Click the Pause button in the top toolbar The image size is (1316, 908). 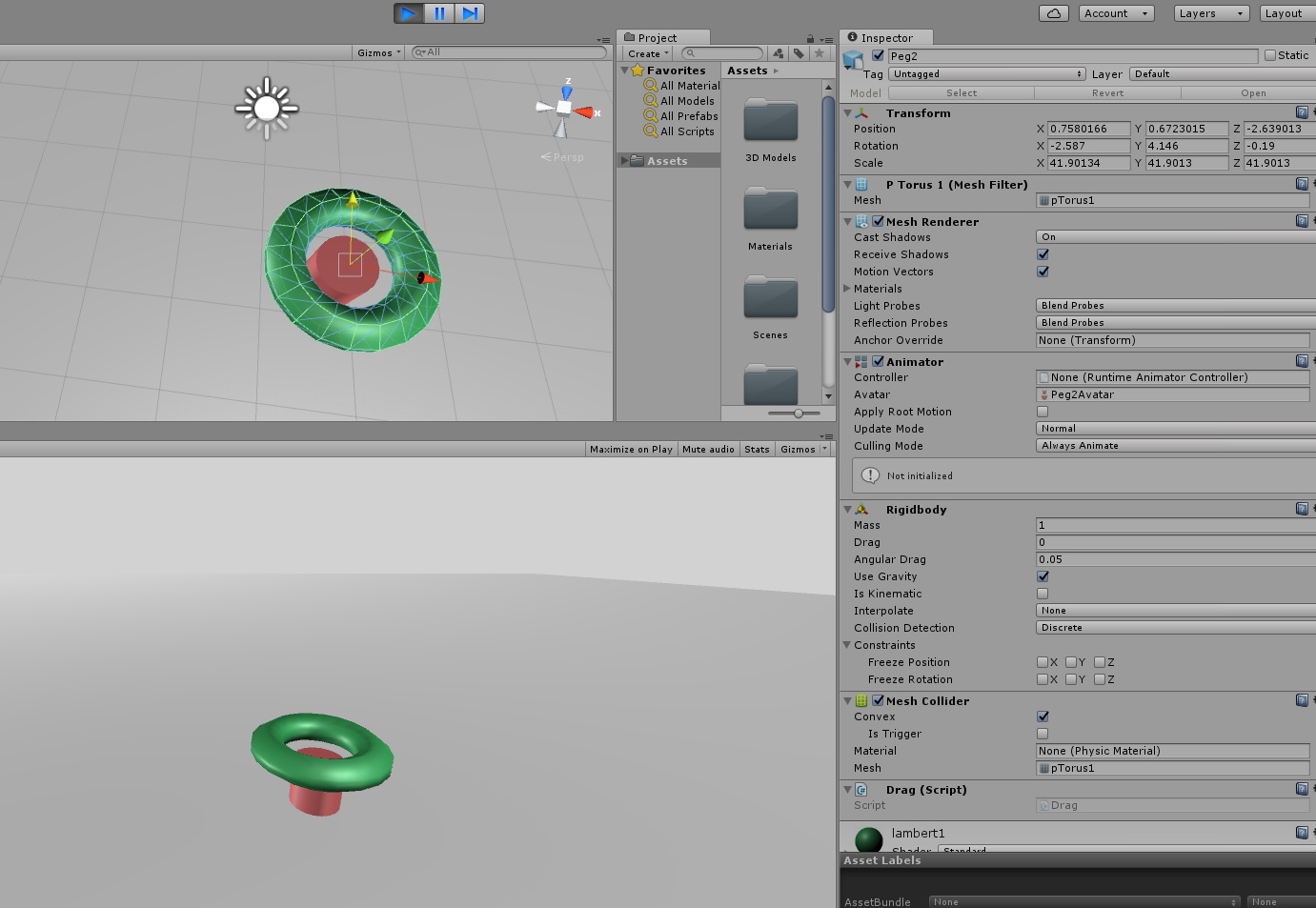[x=439, y=12]
